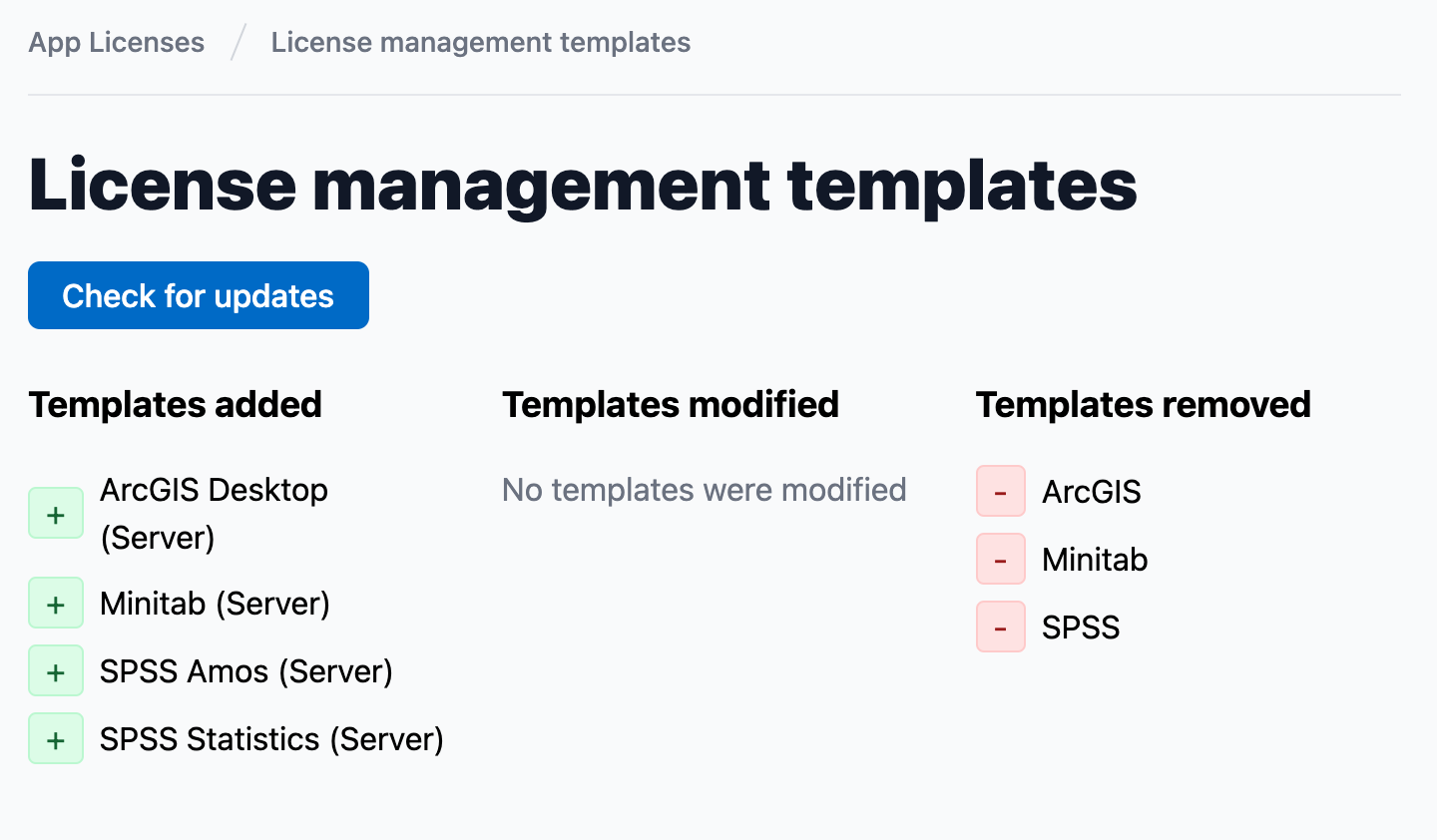This screenshot has width=1437, height=840.
Task: Click the Templates removed column heading
Action: click(1143, 405)
